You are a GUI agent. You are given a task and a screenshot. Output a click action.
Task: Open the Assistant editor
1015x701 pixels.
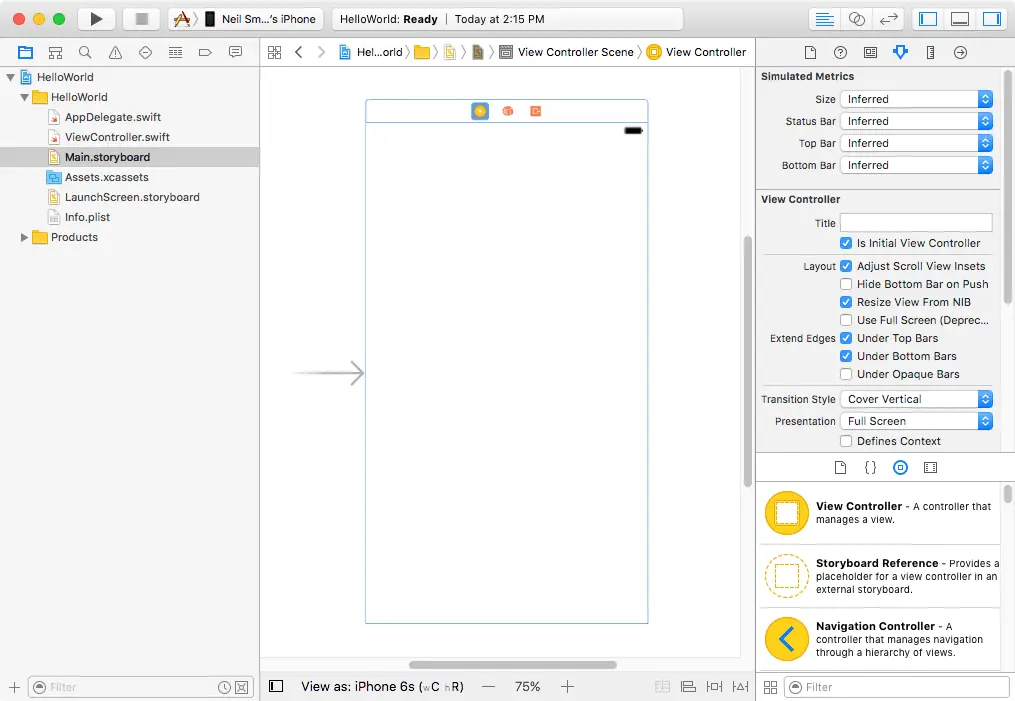(x=856, y=19)
